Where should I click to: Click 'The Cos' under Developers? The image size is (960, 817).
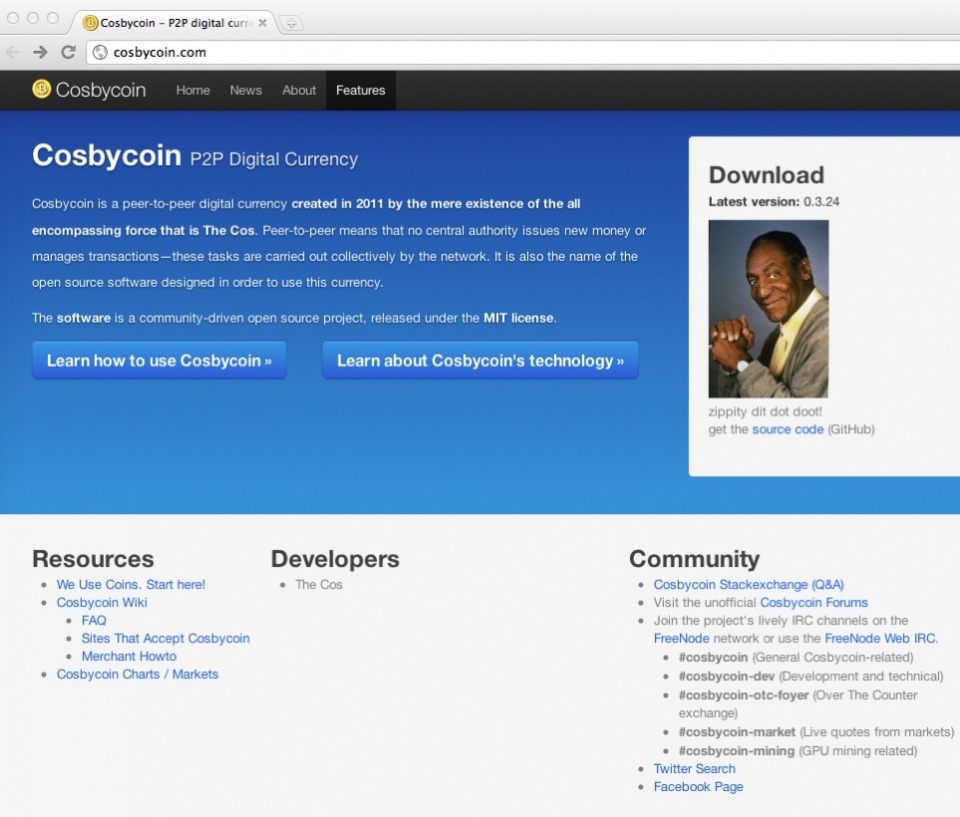pos(319,585)
